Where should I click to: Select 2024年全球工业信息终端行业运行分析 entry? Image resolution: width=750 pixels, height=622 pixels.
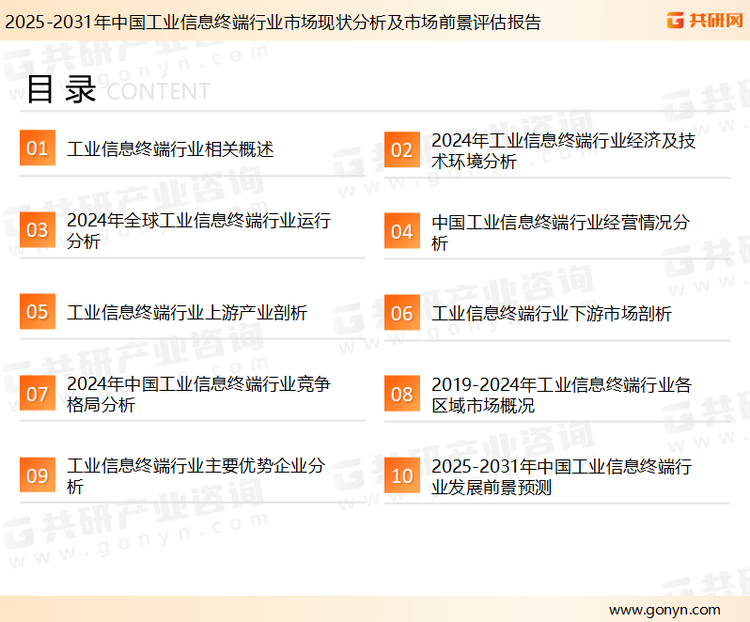pos(199,231)
